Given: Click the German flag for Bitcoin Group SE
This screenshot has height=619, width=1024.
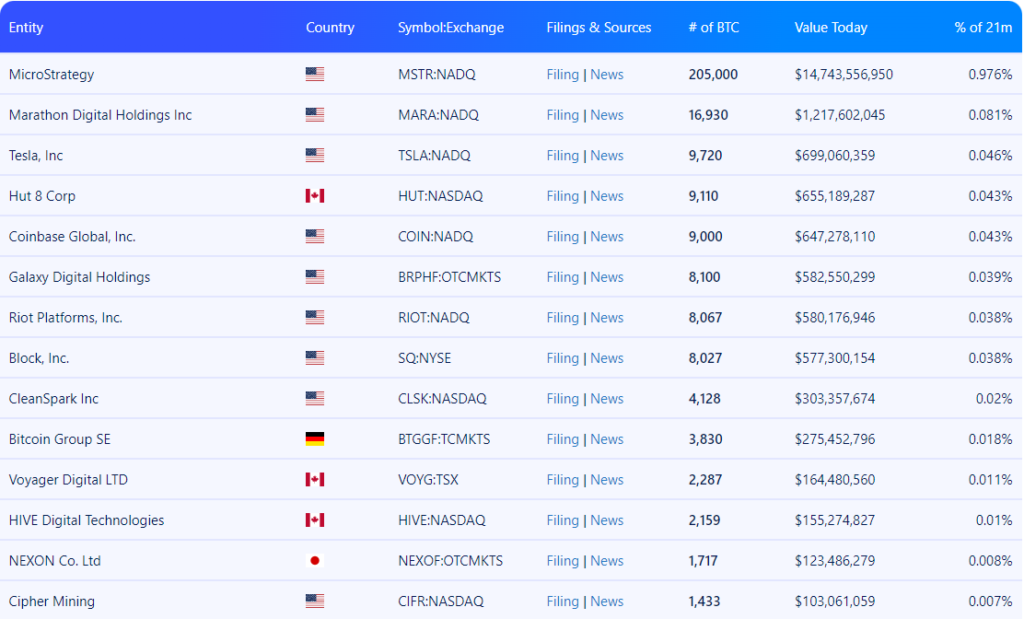Looking at the screenshot, I should (315, 439).
